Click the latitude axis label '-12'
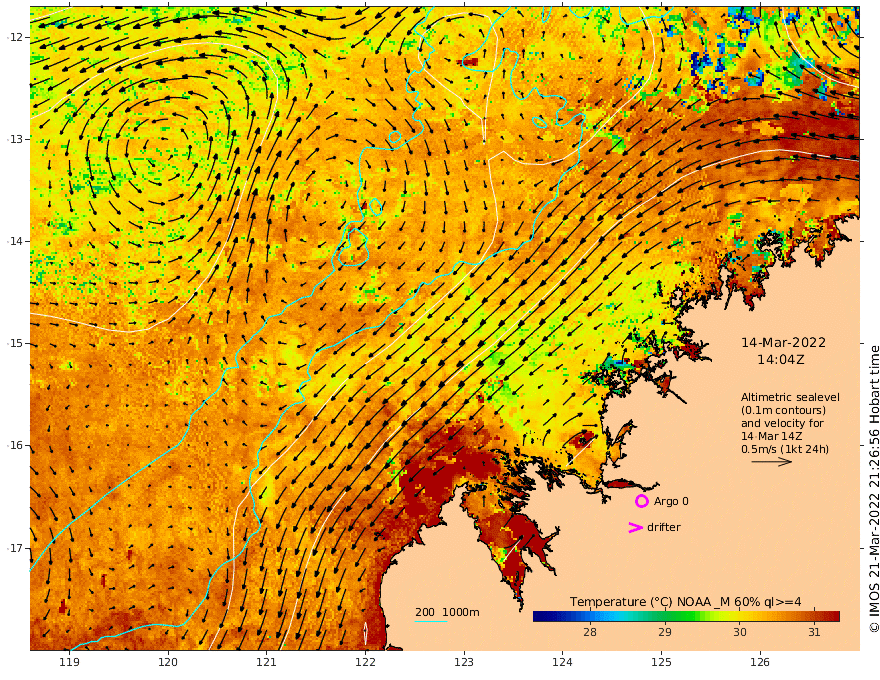The width and height of the screenshot is (880, 680). pyautogui.click(x=15, y=37)
